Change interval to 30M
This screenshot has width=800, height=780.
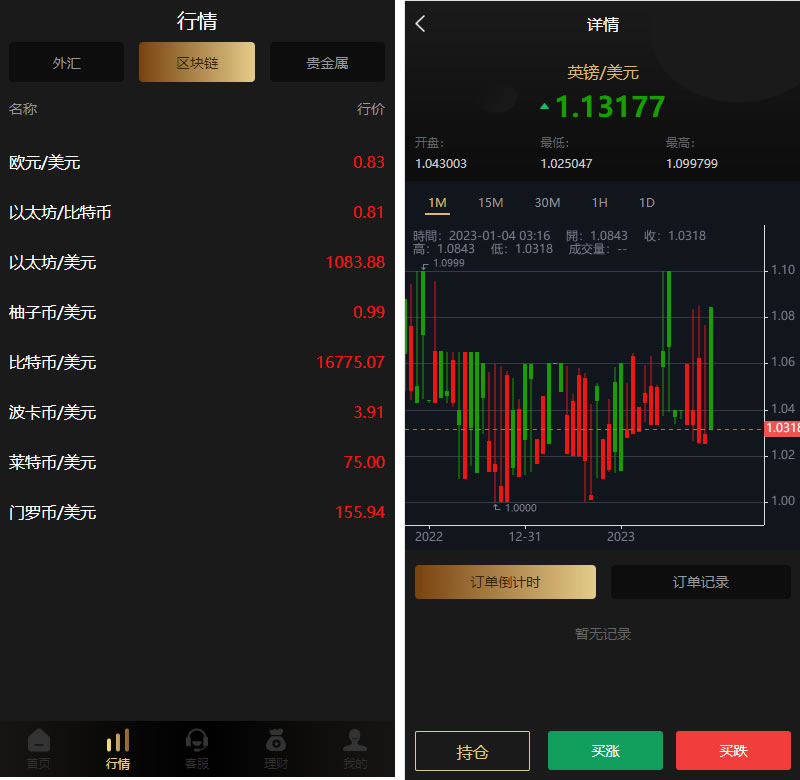pyautogui.click(x=547, y=202)
